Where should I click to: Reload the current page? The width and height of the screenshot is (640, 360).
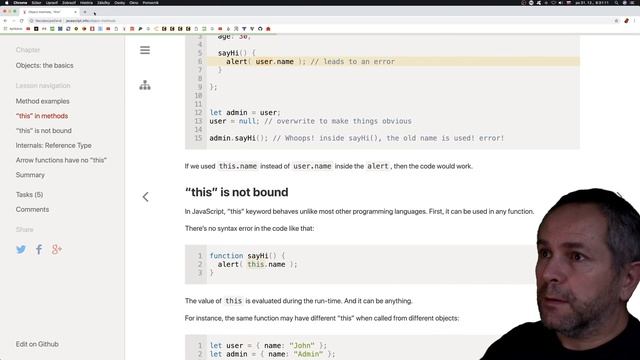point(22,21)
